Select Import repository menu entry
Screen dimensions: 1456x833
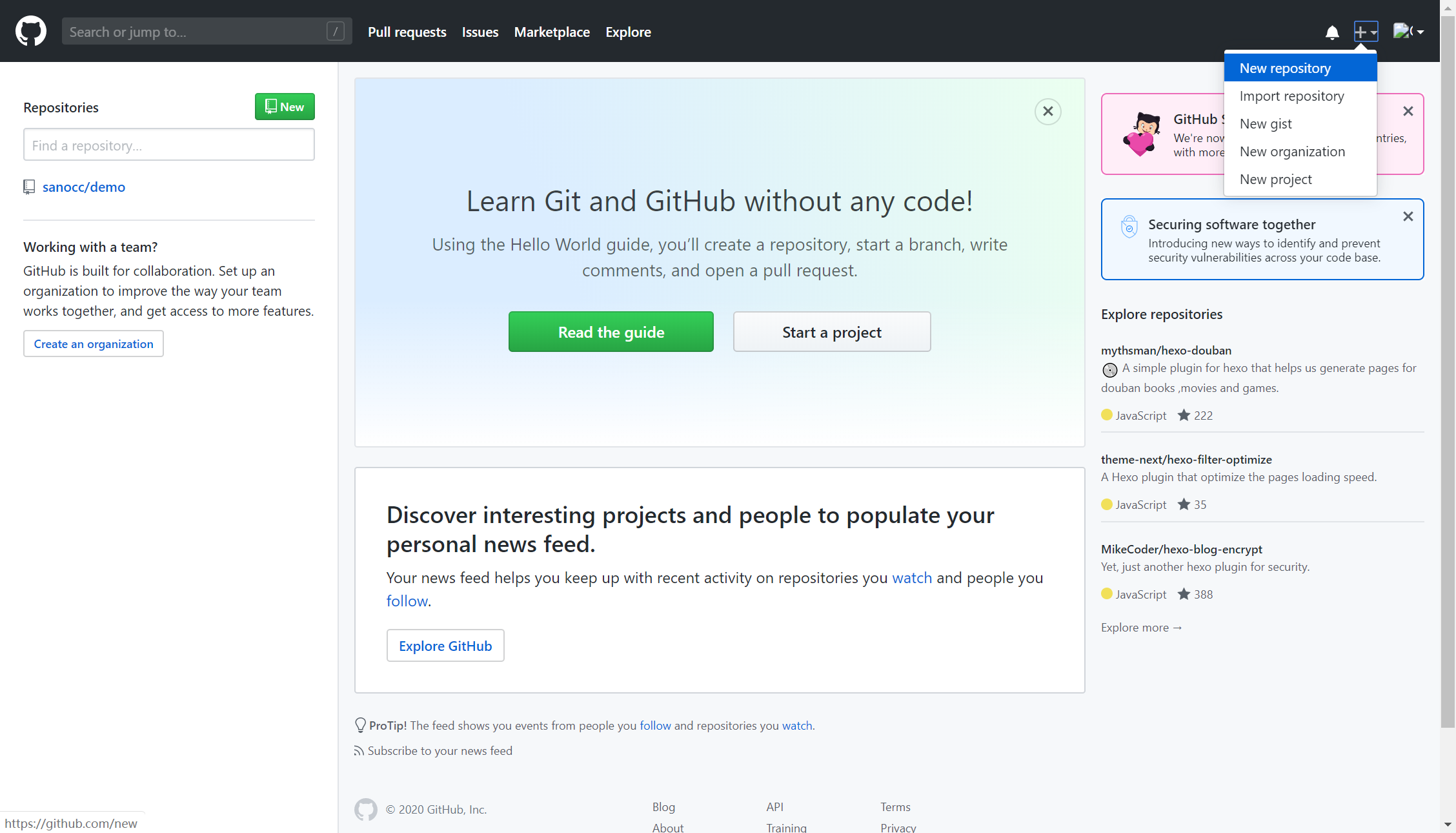tap(1291, 96)
